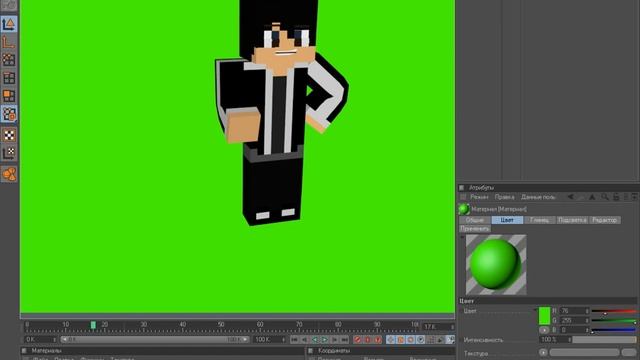Open the Режим menu in Attributes
Image resolution: width=640 pixels, height=360 pixels.
479,197
